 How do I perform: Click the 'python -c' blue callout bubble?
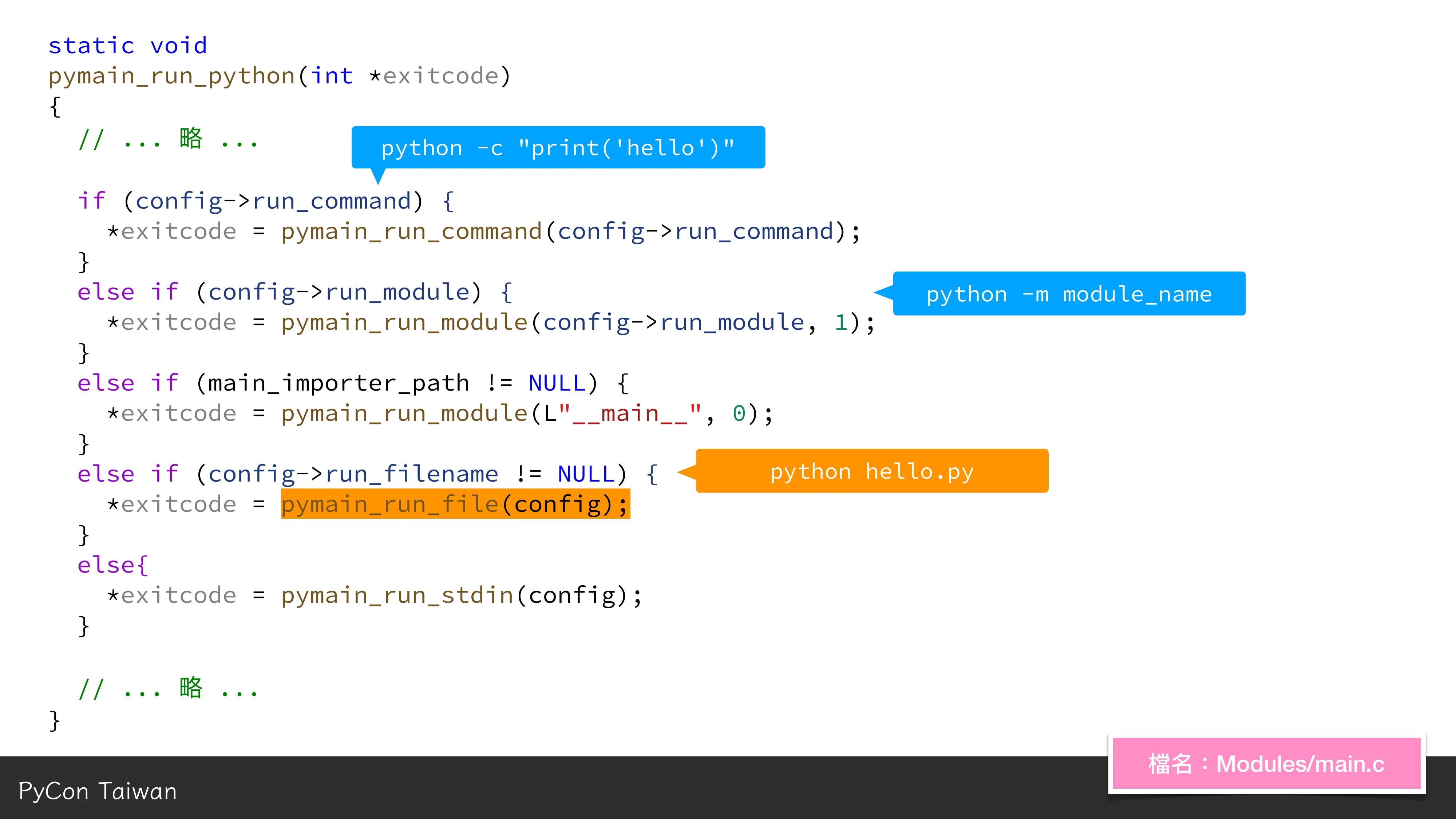coord(558,147)
